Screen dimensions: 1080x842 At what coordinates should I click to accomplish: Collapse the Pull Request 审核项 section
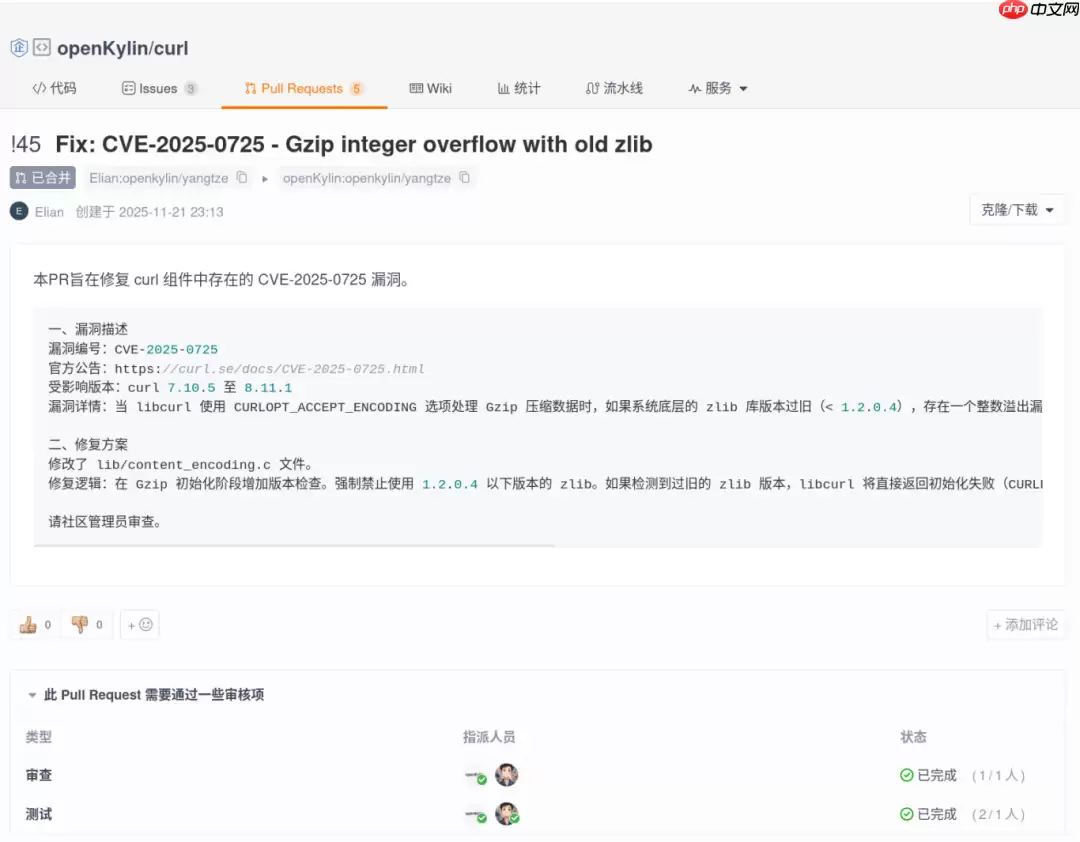point(35,694)
